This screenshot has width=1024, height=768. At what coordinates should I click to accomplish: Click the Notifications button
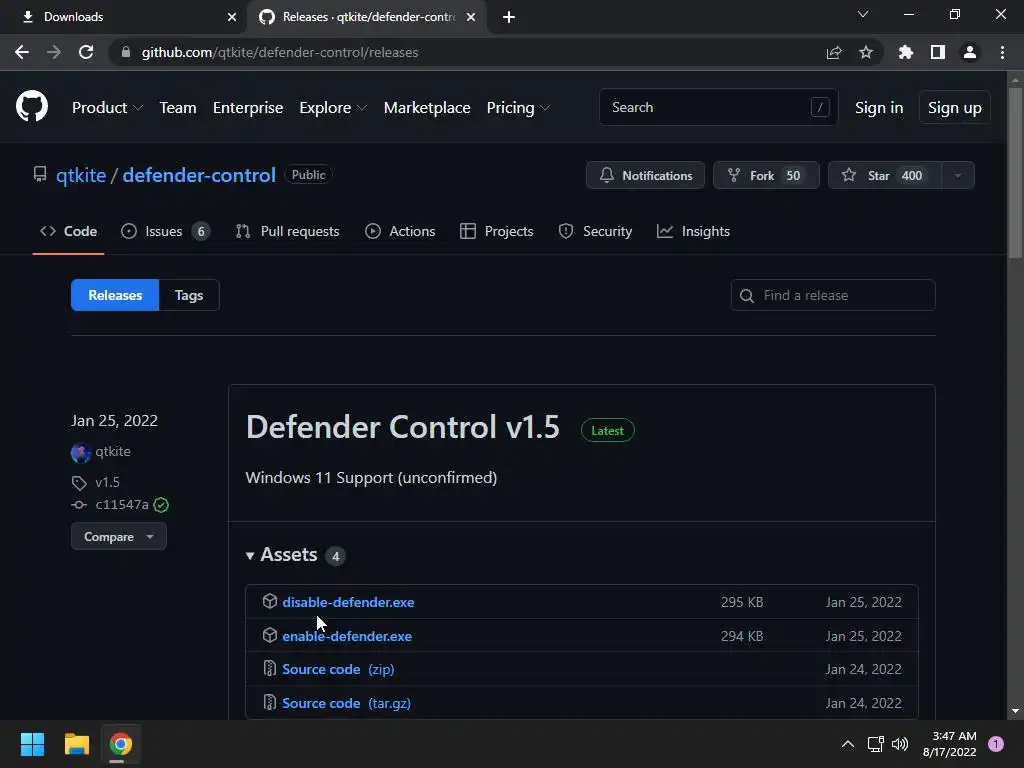tap(645, 175)
